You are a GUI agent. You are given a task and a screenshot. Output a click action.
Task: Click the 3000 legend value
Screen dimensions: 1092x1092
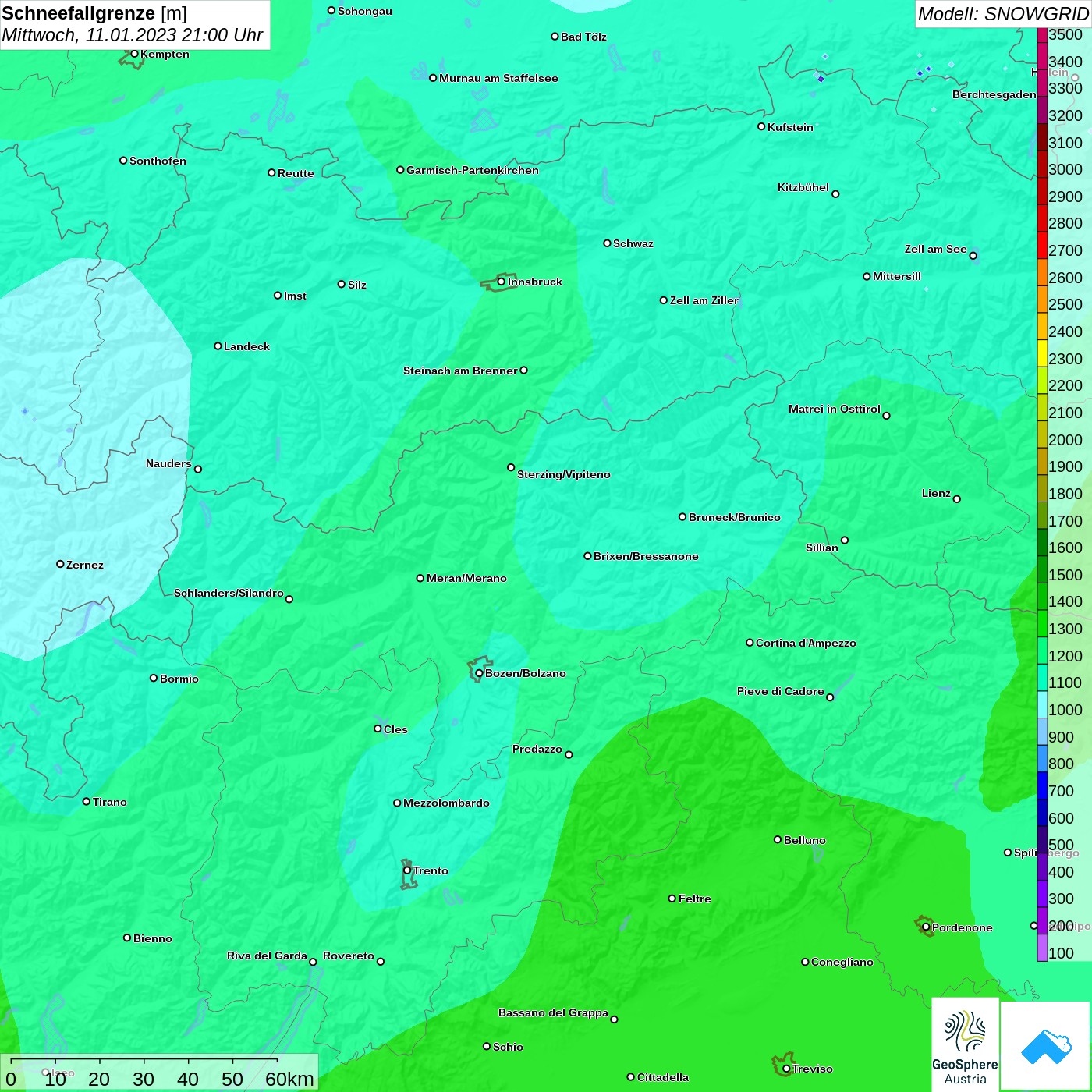tap(1065, 169)
